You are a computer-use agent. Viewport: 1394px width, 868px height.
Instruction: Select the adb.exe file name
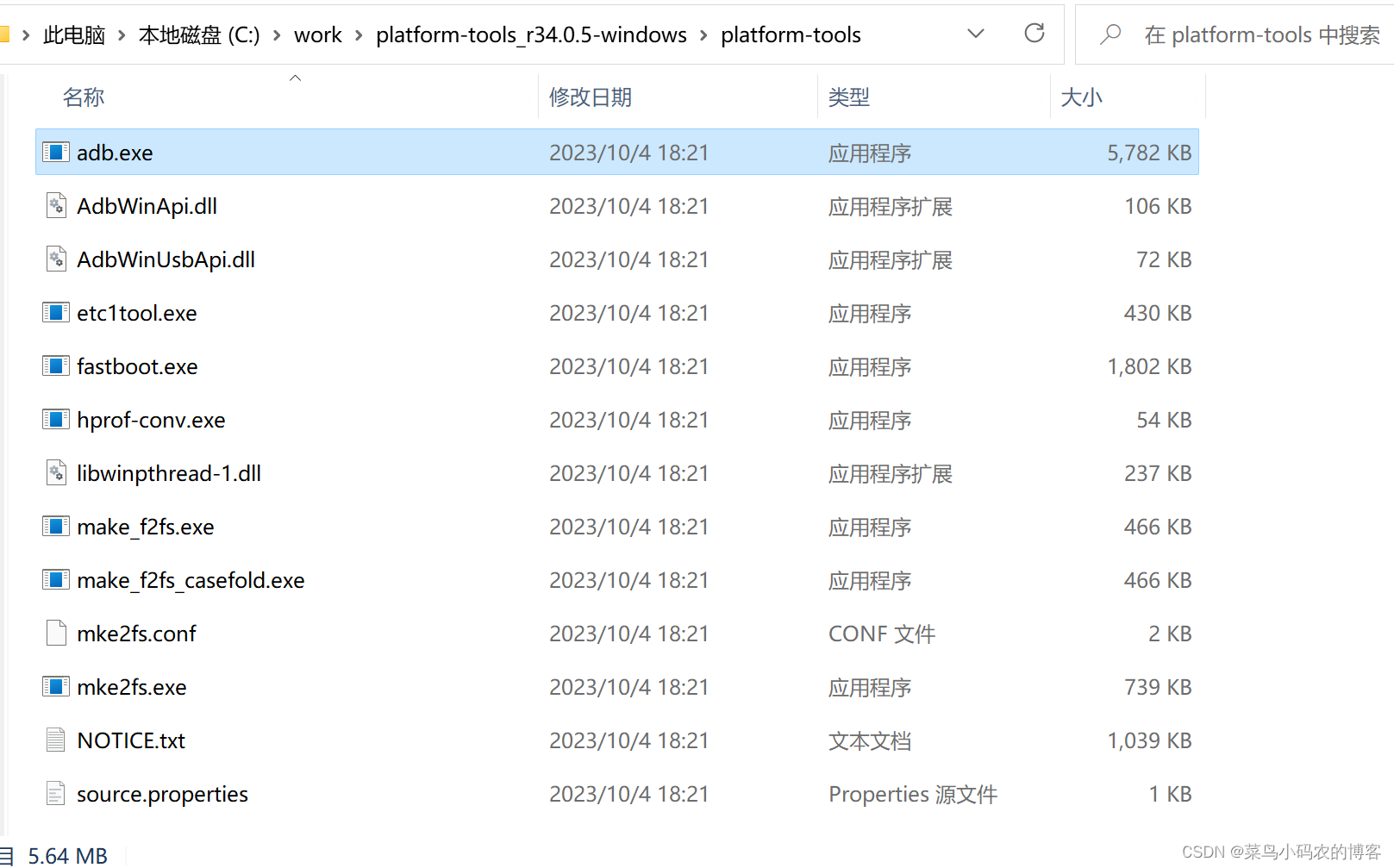[x=115, y=153]
